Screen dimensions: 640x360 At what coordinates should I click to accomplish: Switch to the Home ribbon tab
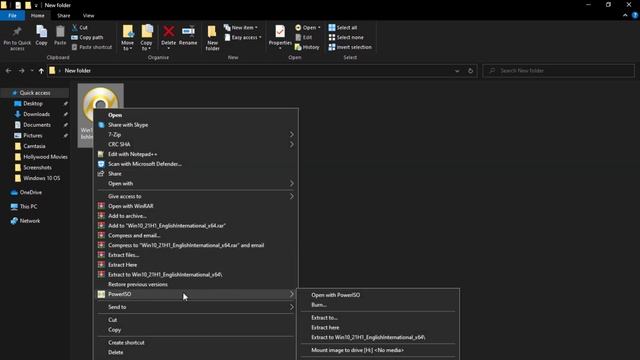[38, 16]
